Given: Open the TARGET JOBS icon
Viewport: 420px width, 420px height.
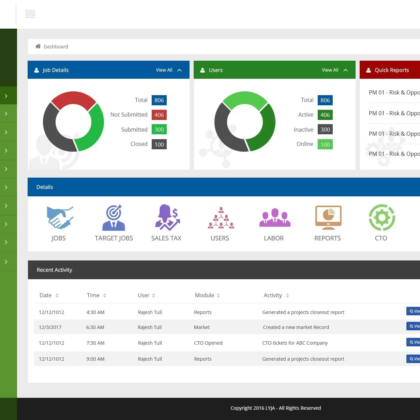Looking at the screenshot, I should (x=114, y=217).
